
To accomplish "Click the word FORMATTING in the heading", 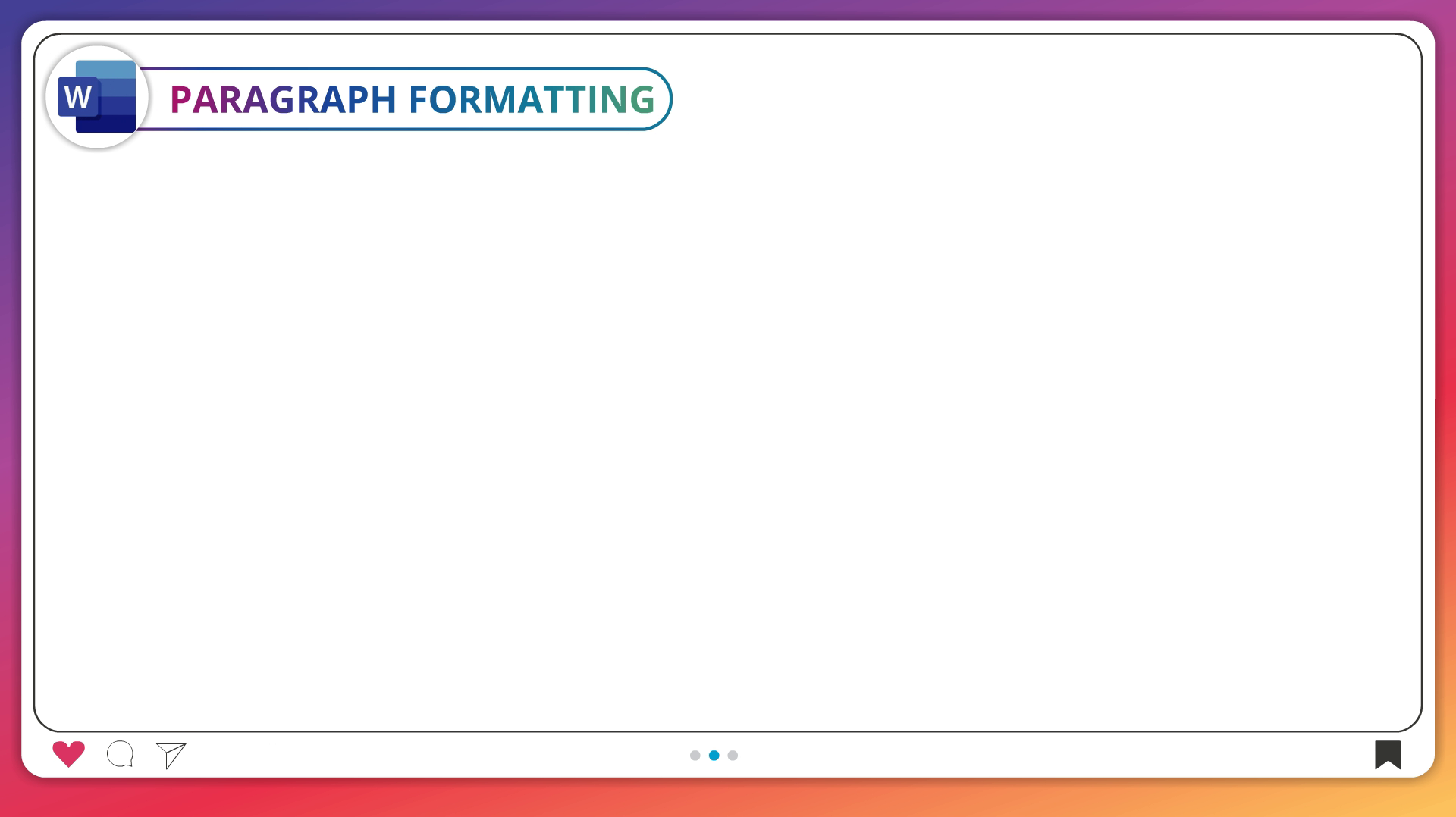I will click(532, 99).
